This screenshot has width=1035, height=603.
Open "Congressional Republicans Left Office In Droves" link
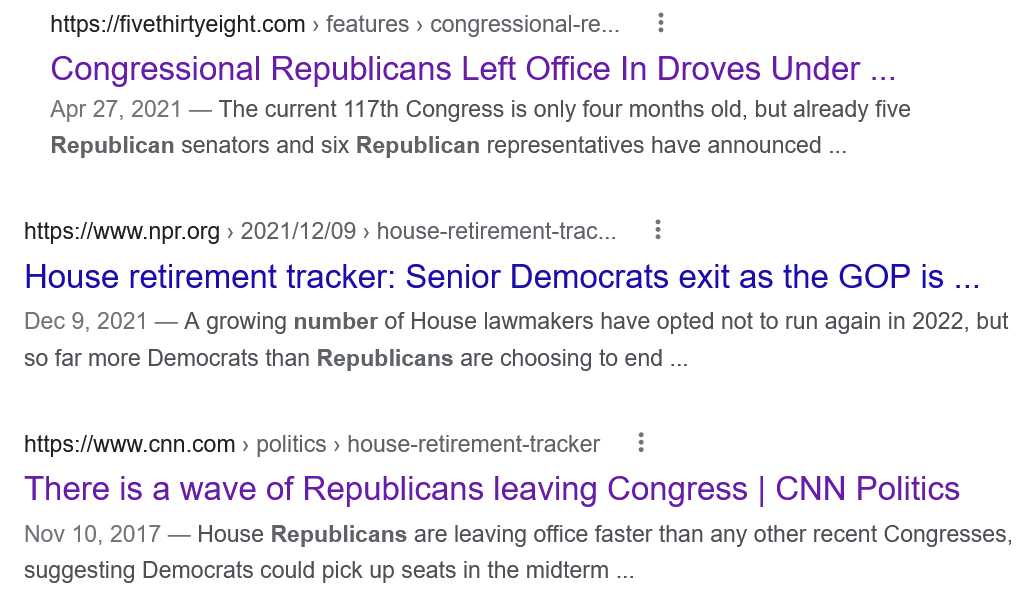coord(473,69)
